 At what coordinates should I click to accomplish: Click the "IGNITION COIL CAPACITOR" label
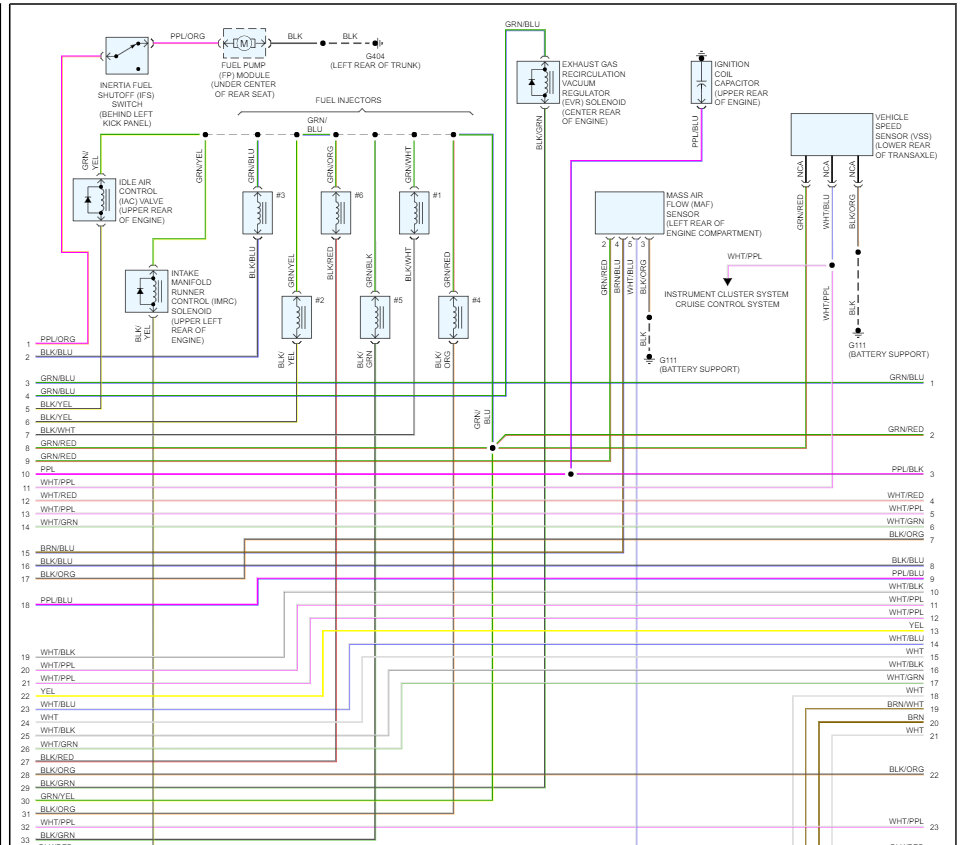click(x=741, y=83)
